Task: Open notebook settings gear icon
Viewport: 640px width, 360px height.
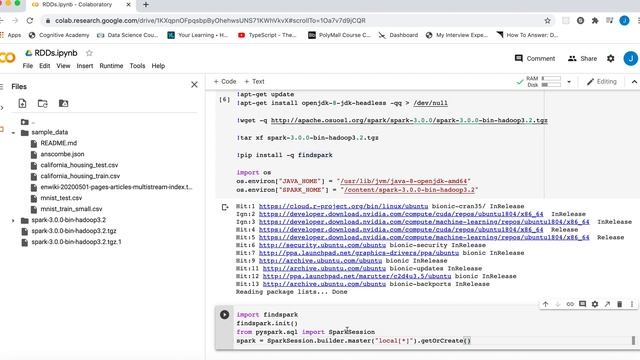Action: (611, 58)
